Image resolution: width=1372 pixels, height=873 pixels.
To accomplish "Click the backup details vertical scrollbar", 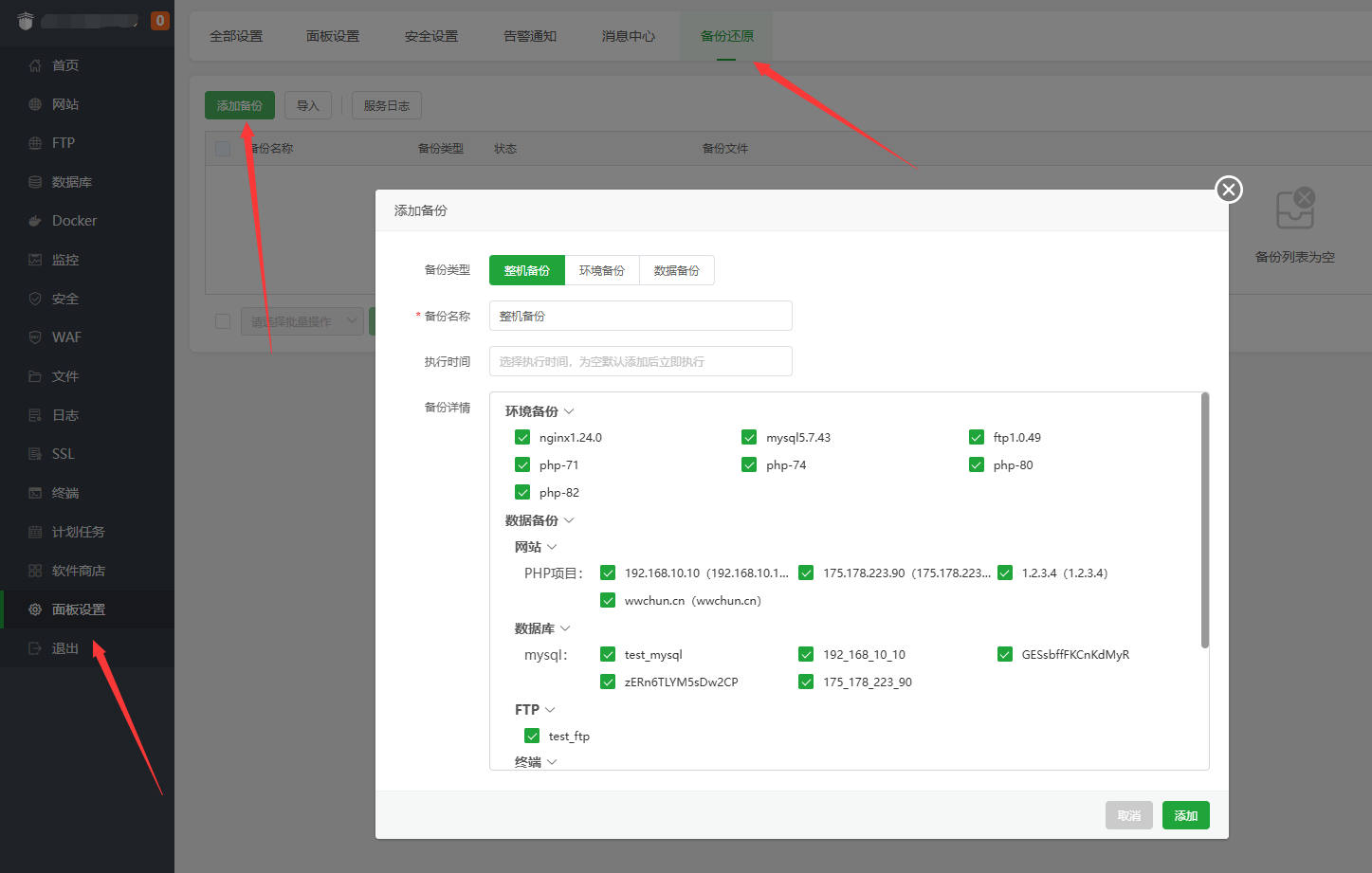I will [x=1205, y=520].
